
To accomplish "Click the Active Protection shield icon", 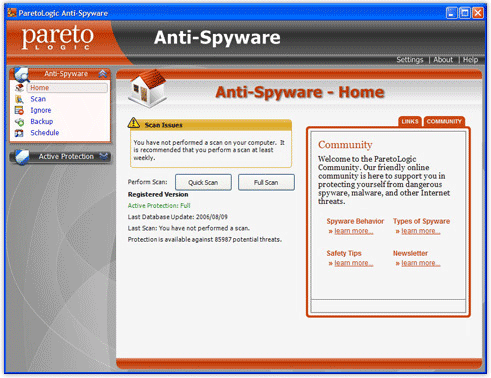I will 22,156.
